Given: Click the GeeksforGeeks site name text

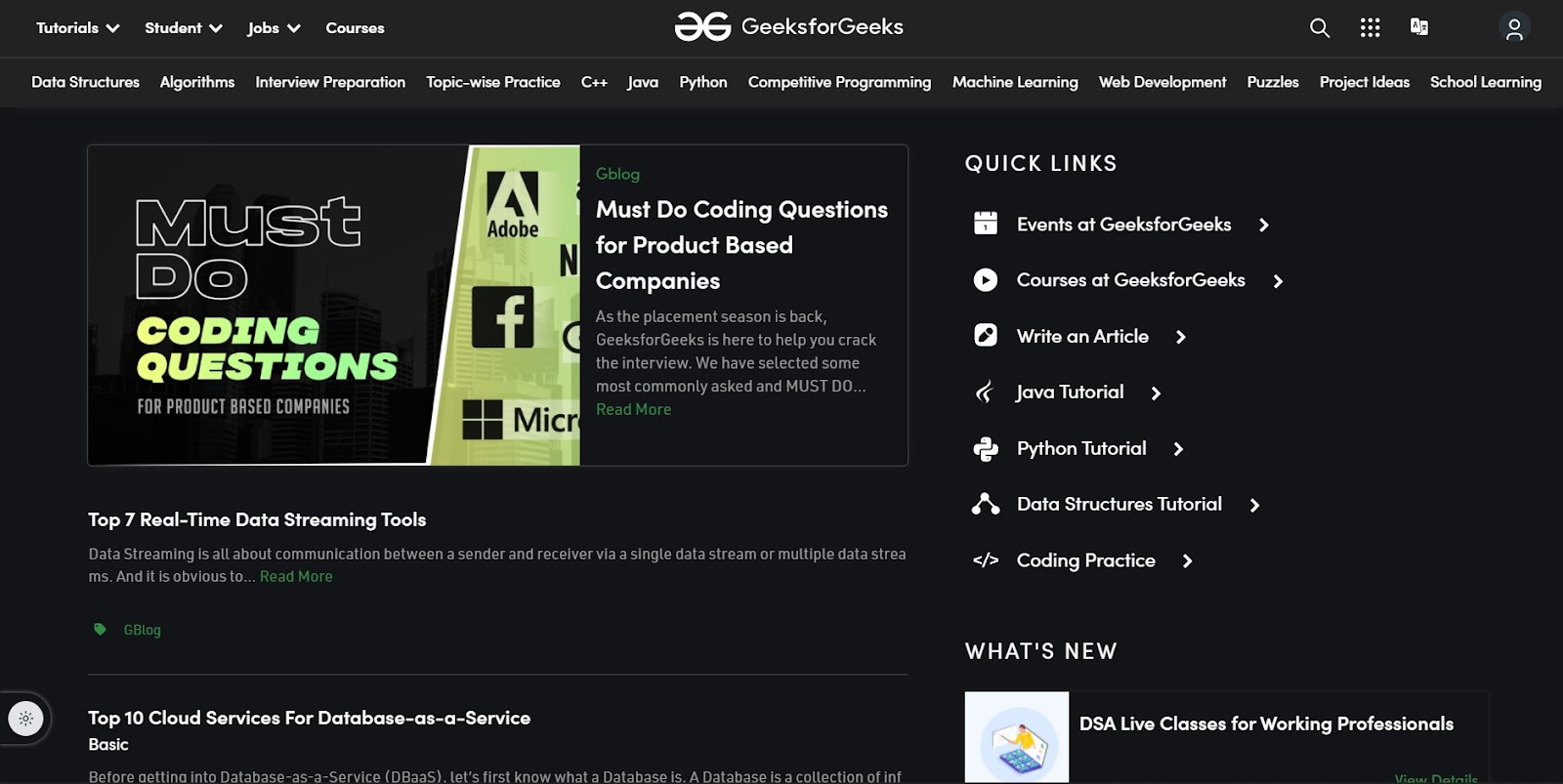Looking at the screenshot, I should [823, 26].
